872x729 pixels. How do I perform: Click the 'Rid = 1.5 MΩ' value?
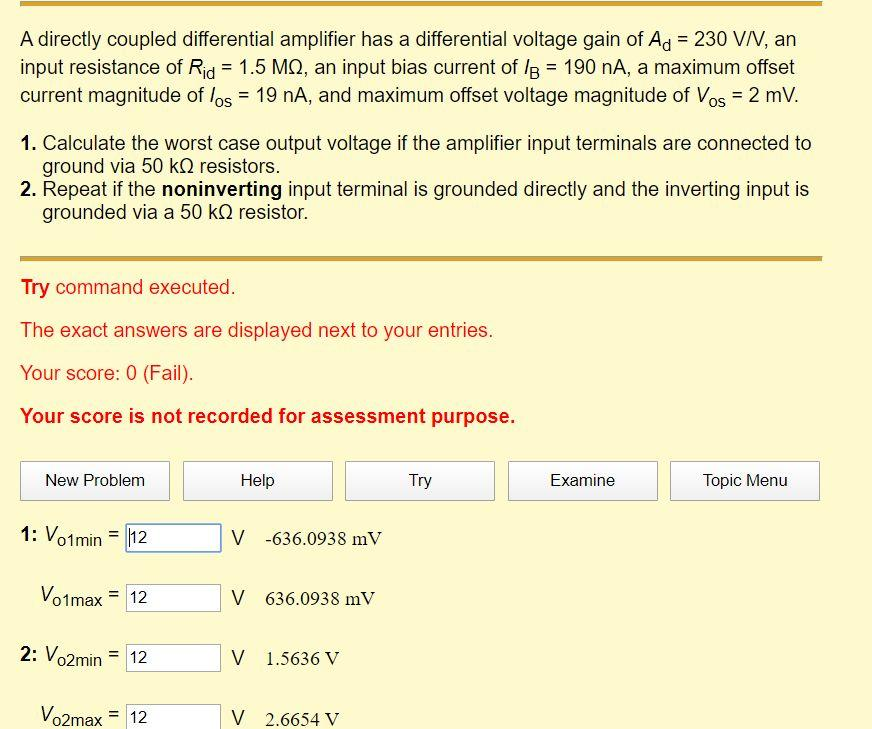[246, 68]
